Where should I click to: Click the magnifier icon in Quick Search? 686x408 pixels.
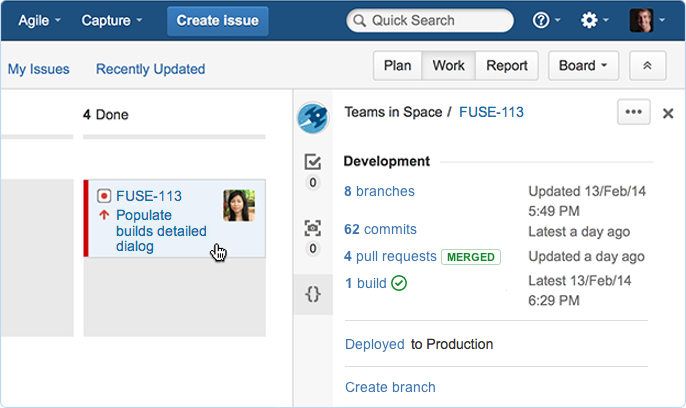tap(359, 21)
